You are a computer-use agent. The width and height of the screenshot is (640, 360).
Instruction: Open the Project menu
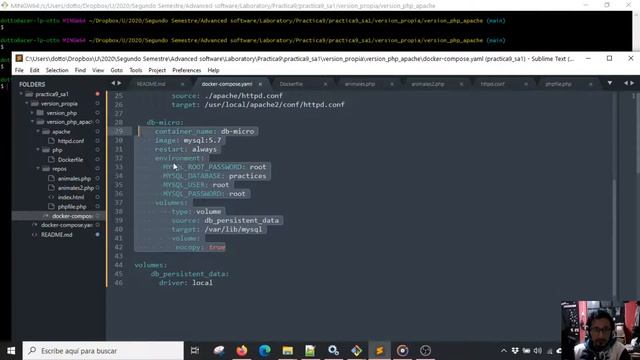coord(157,70)
